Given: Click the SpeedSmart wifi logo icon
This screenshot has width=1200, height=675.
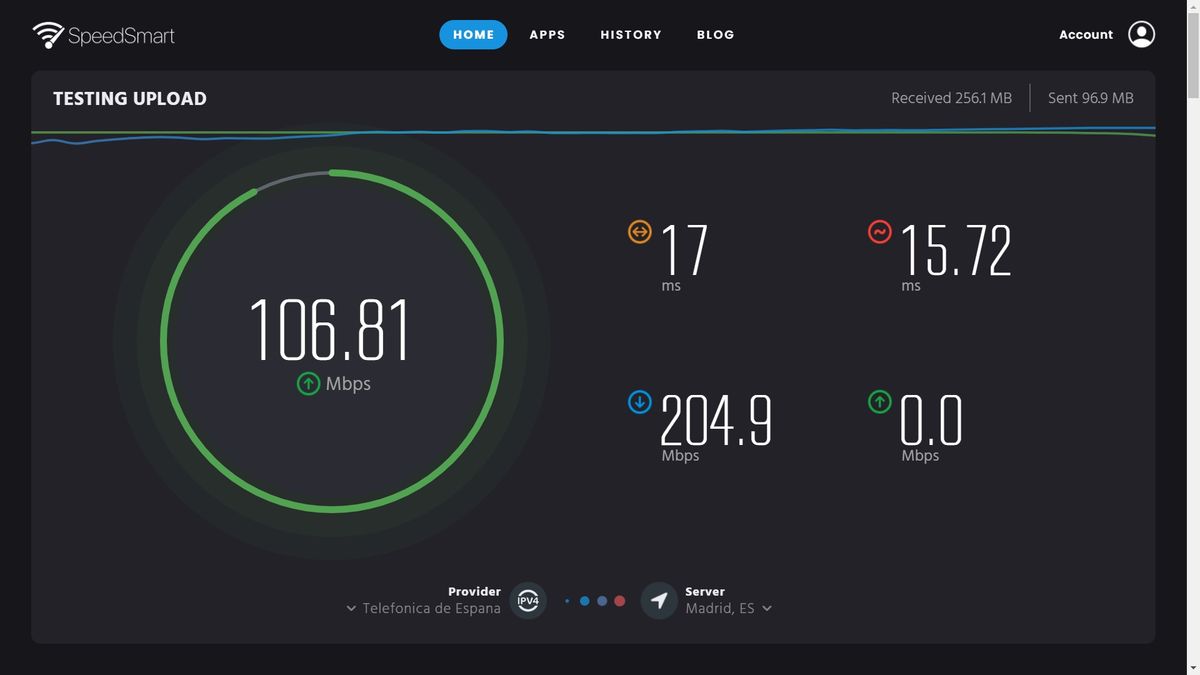Looking at the screenshot, I should click(47, 33).
